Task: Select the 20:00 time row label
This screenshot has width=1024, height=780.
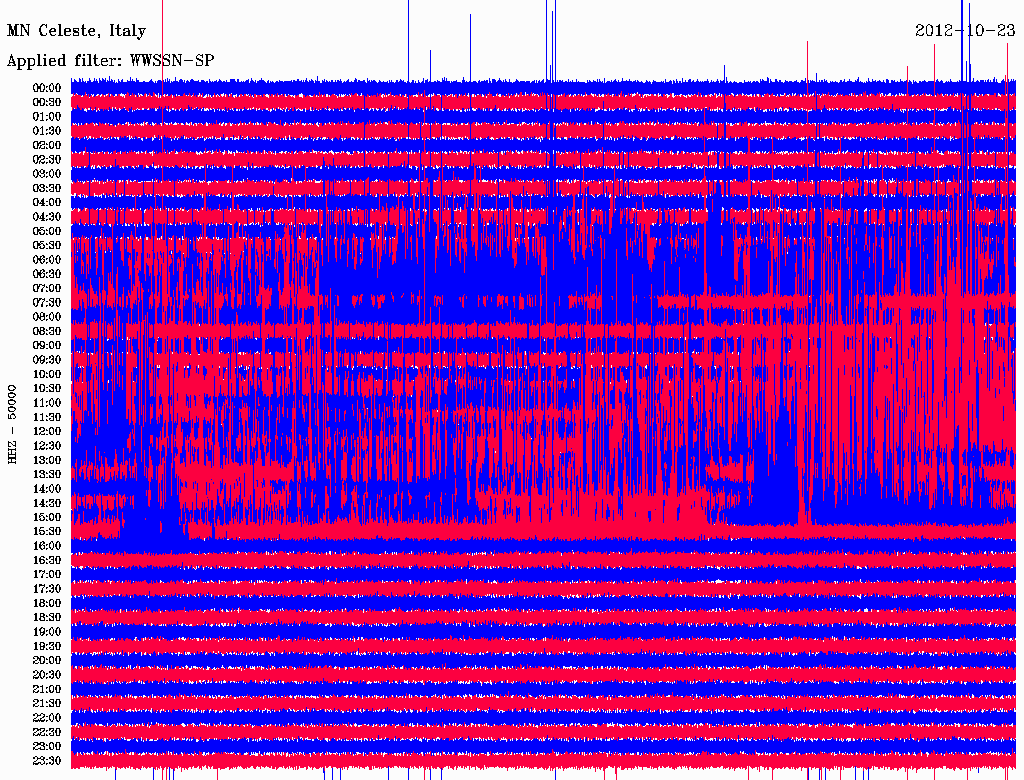Action: (x=47, y=661)
